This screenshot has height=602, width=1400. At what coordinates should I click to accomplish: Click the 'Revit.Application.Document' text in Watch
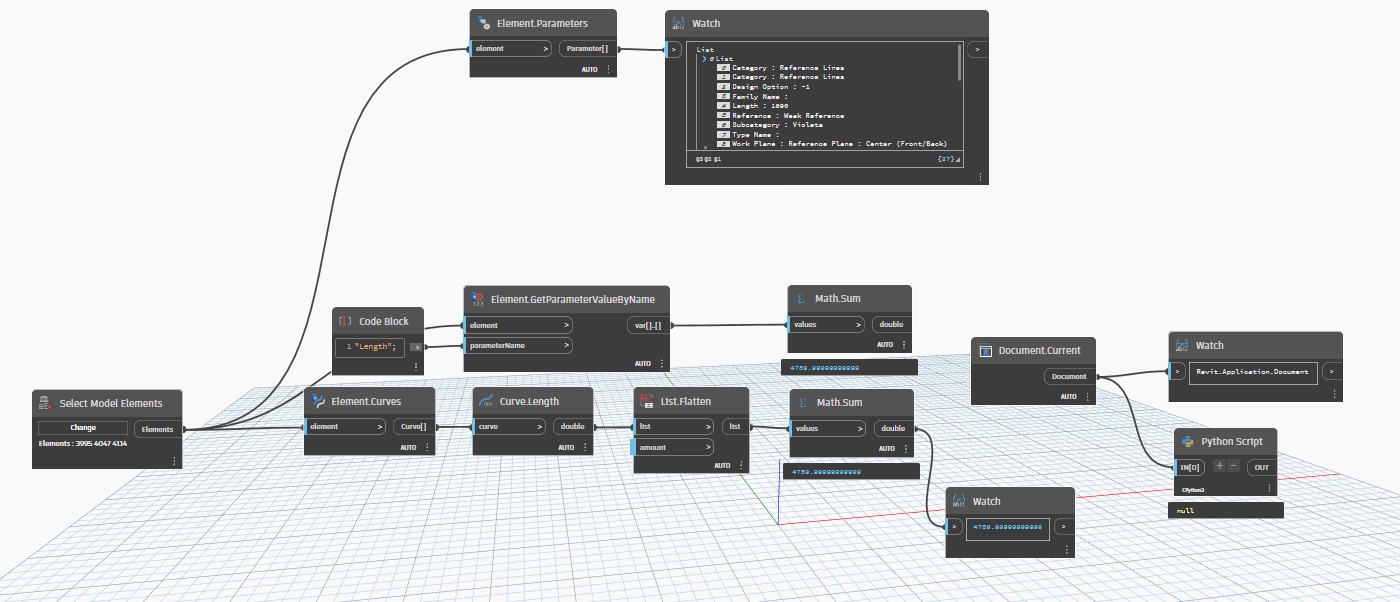(1253, 371)
